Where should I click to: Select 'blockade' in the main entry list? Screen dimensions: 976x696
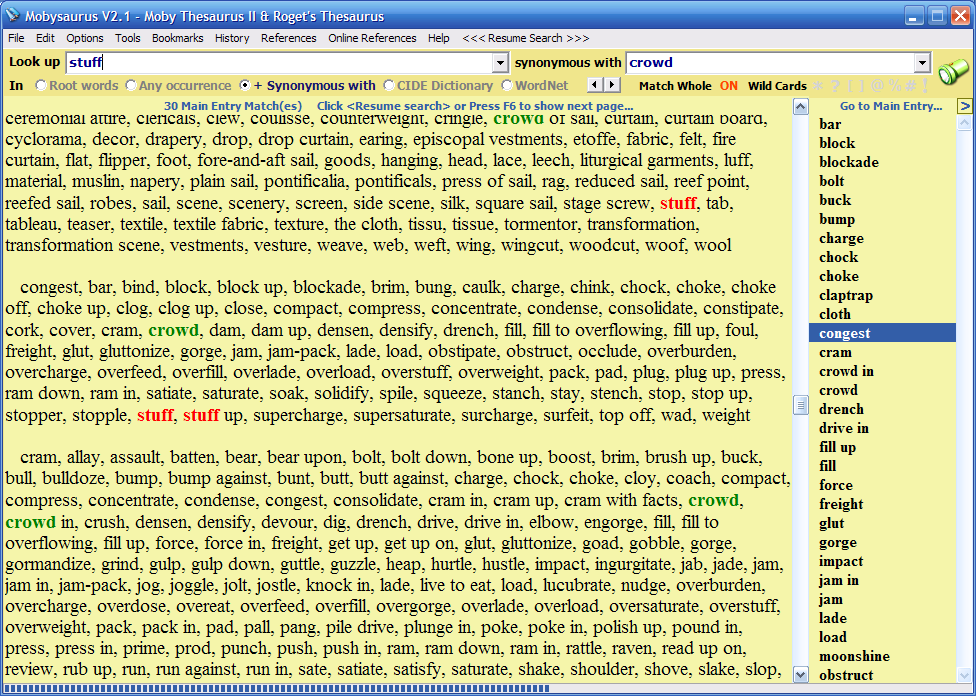click(x=848, y=162)
